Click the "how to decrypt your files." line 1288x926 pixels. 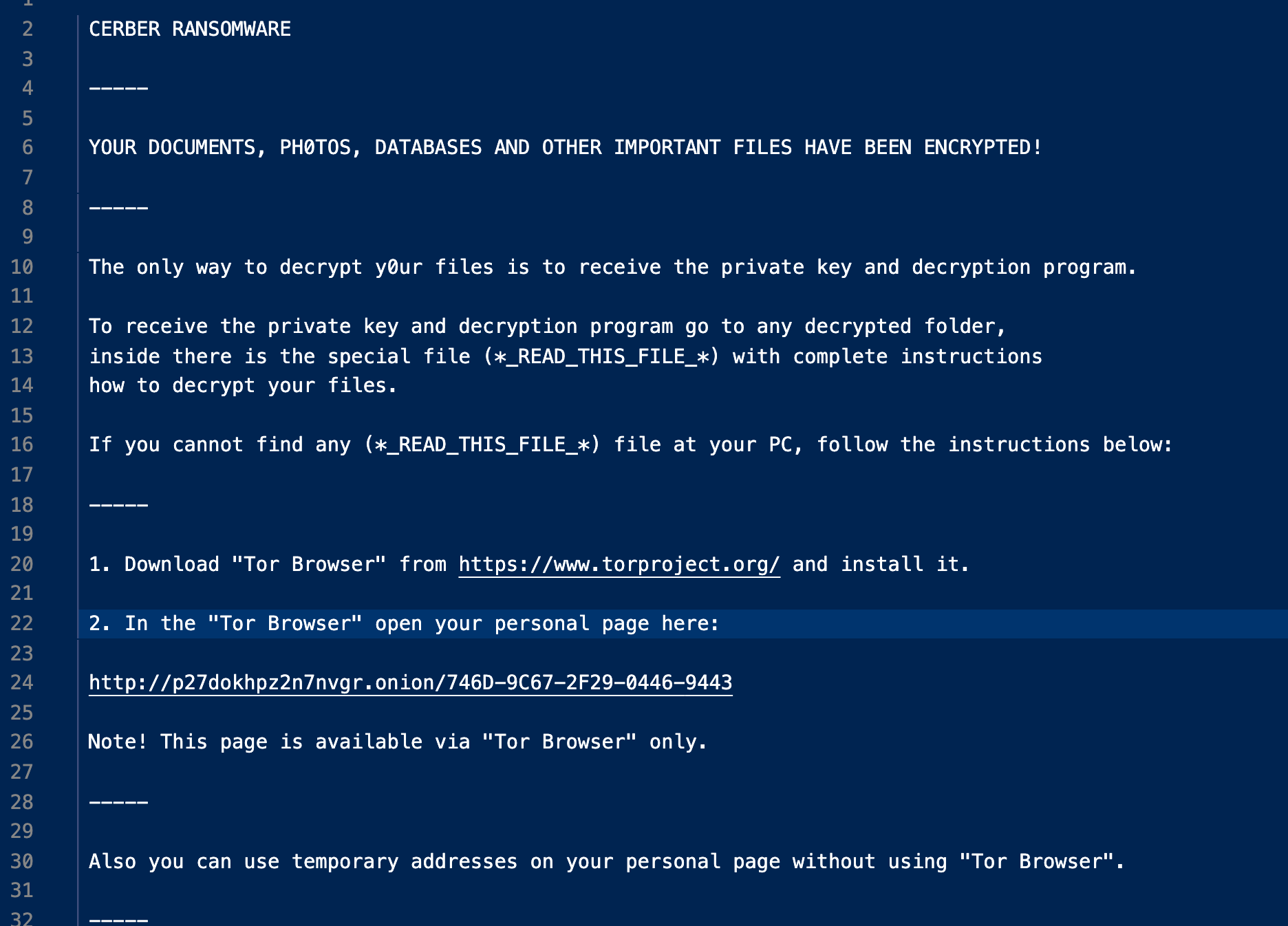[x=243, y=386]
